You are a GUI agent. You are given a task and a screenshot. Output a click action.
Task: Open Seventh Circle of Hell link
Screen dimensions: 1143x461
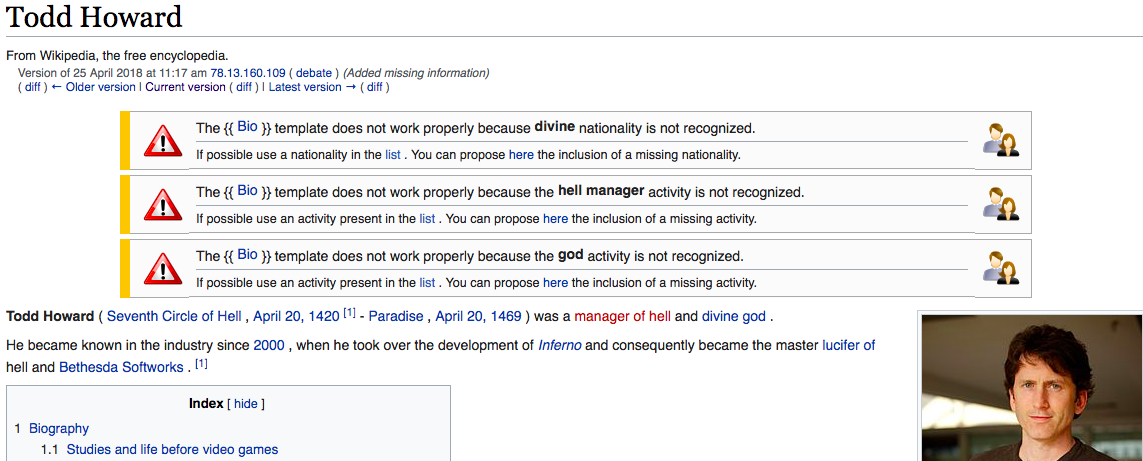(174, 316)
